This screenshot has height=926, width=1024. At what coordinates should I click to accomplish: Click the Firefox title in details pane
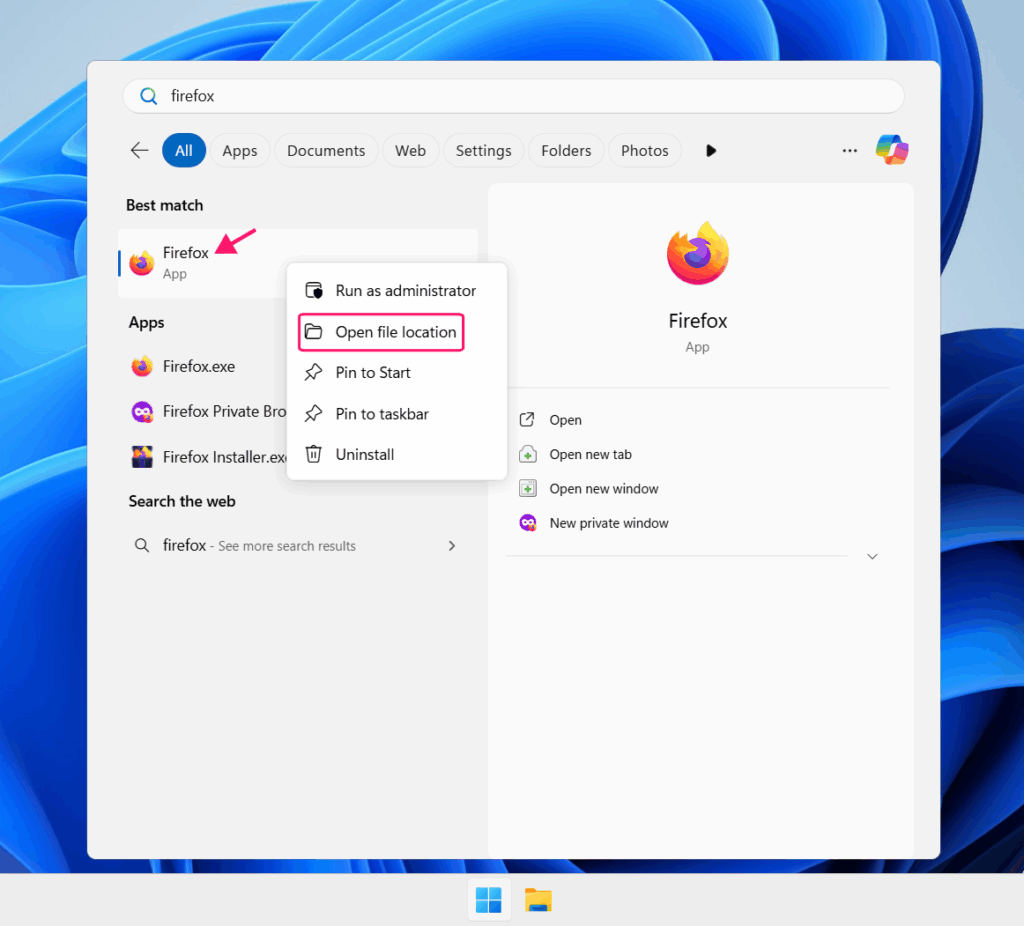pos(697,321)
